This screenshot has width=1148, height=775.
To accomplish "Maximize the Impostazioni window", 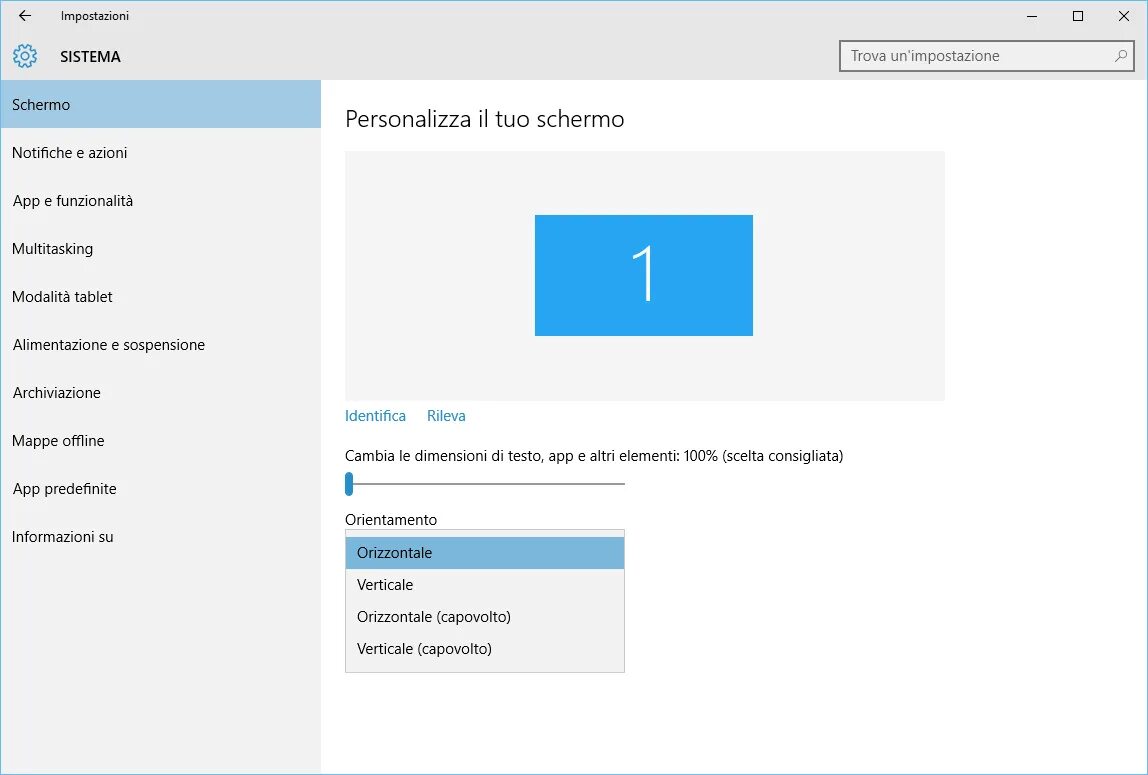I will pyautogui.click(x=1078, y=16).
